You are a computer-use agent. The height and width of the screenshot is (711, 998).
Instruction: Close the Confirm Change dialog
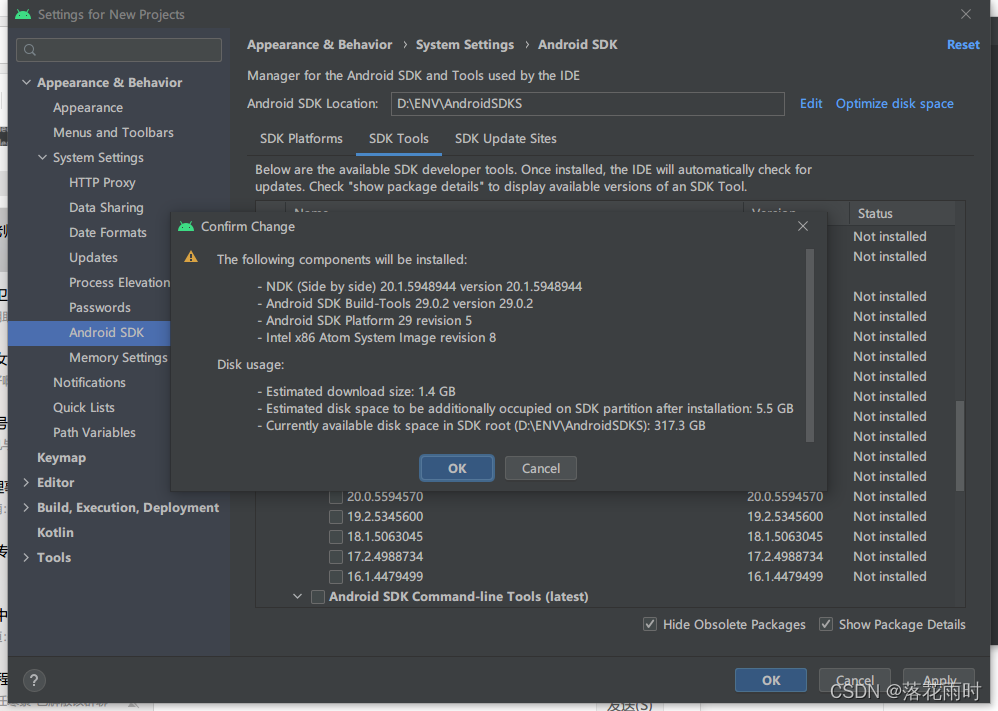click(x=803, y=226)
